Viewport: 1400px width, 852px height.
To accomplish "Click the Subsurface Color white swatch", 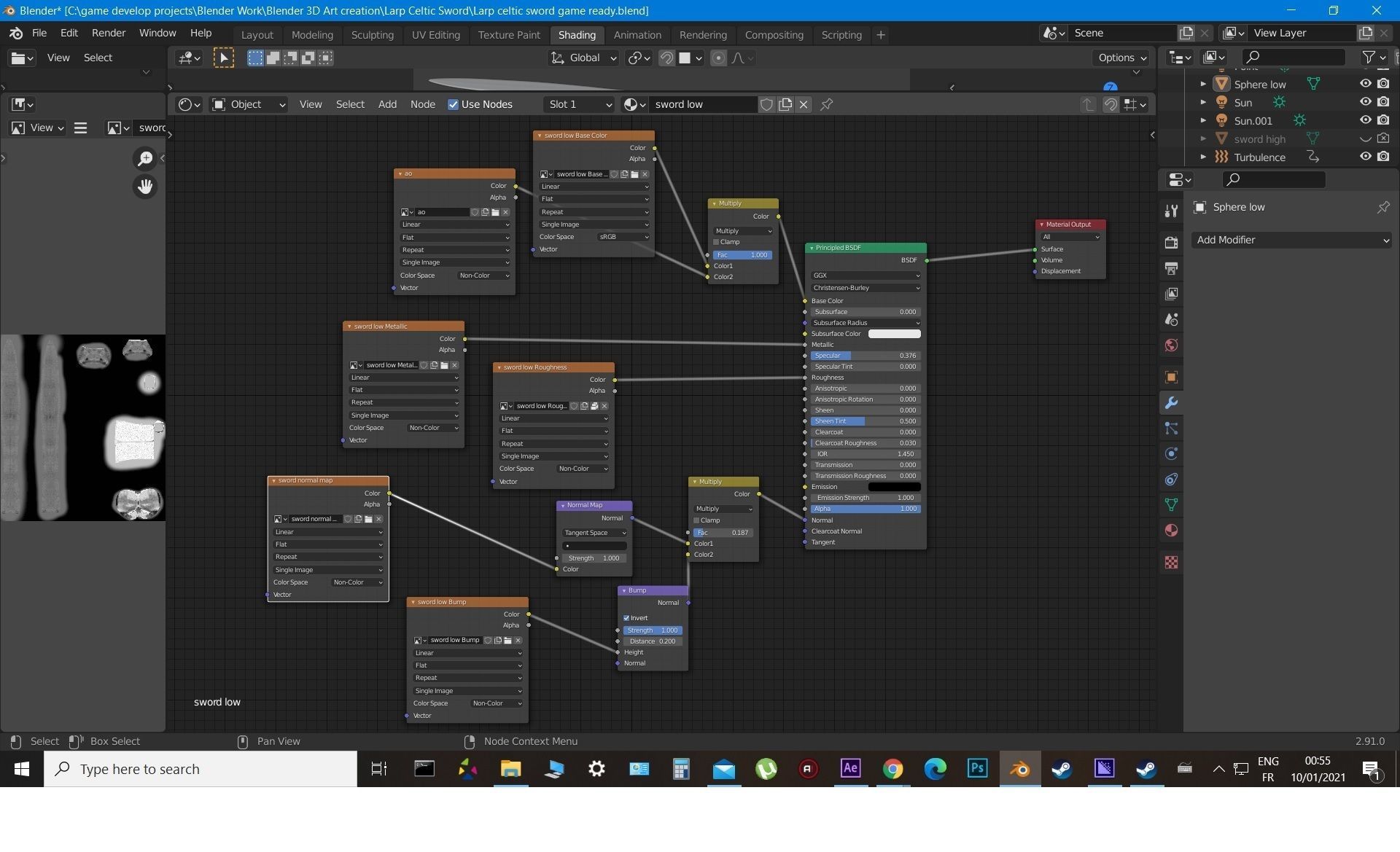I will pyautogui.click(x=894, y=334).
